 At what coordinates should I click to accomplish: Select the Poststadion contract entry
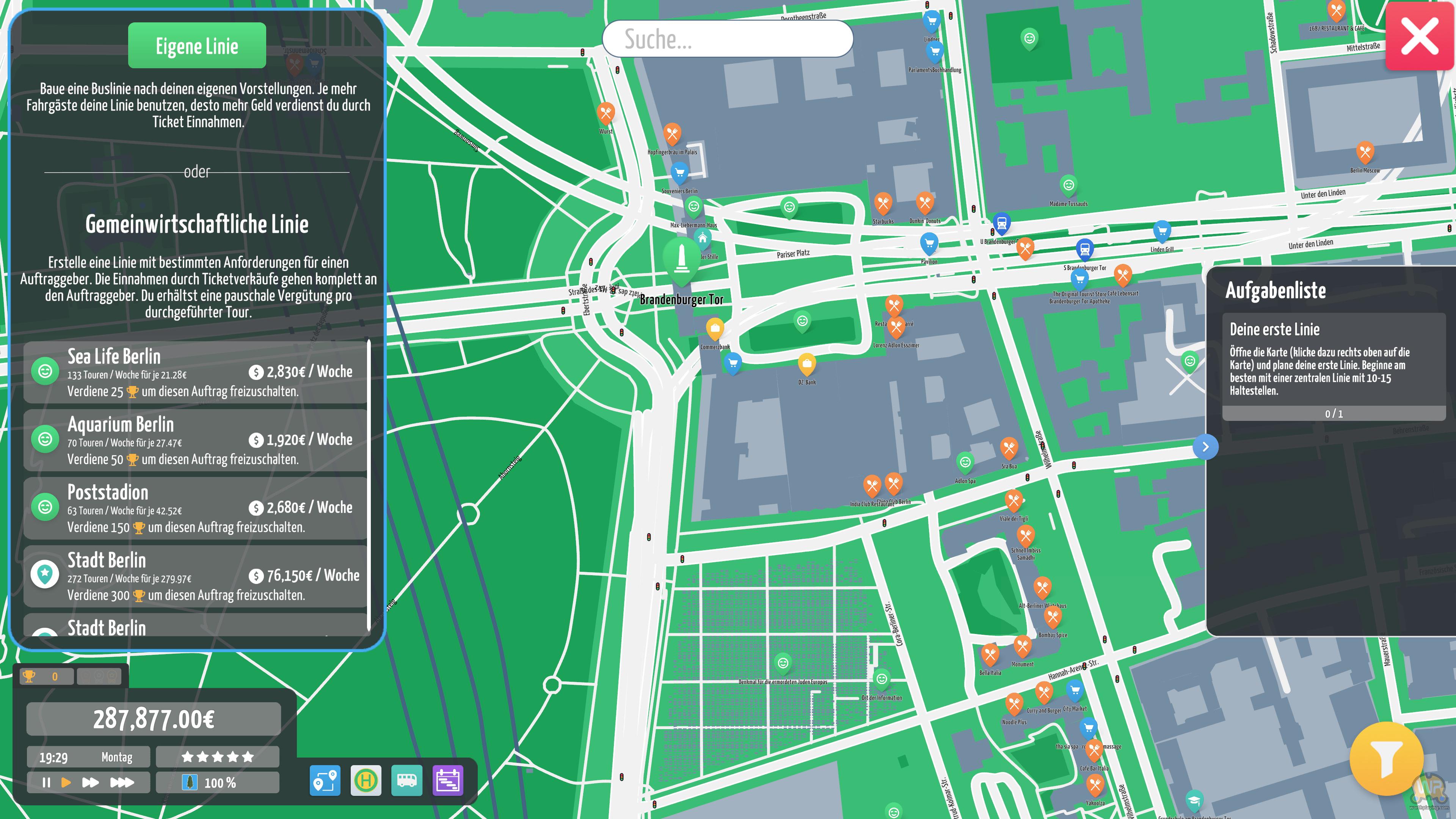coord(195,508)
